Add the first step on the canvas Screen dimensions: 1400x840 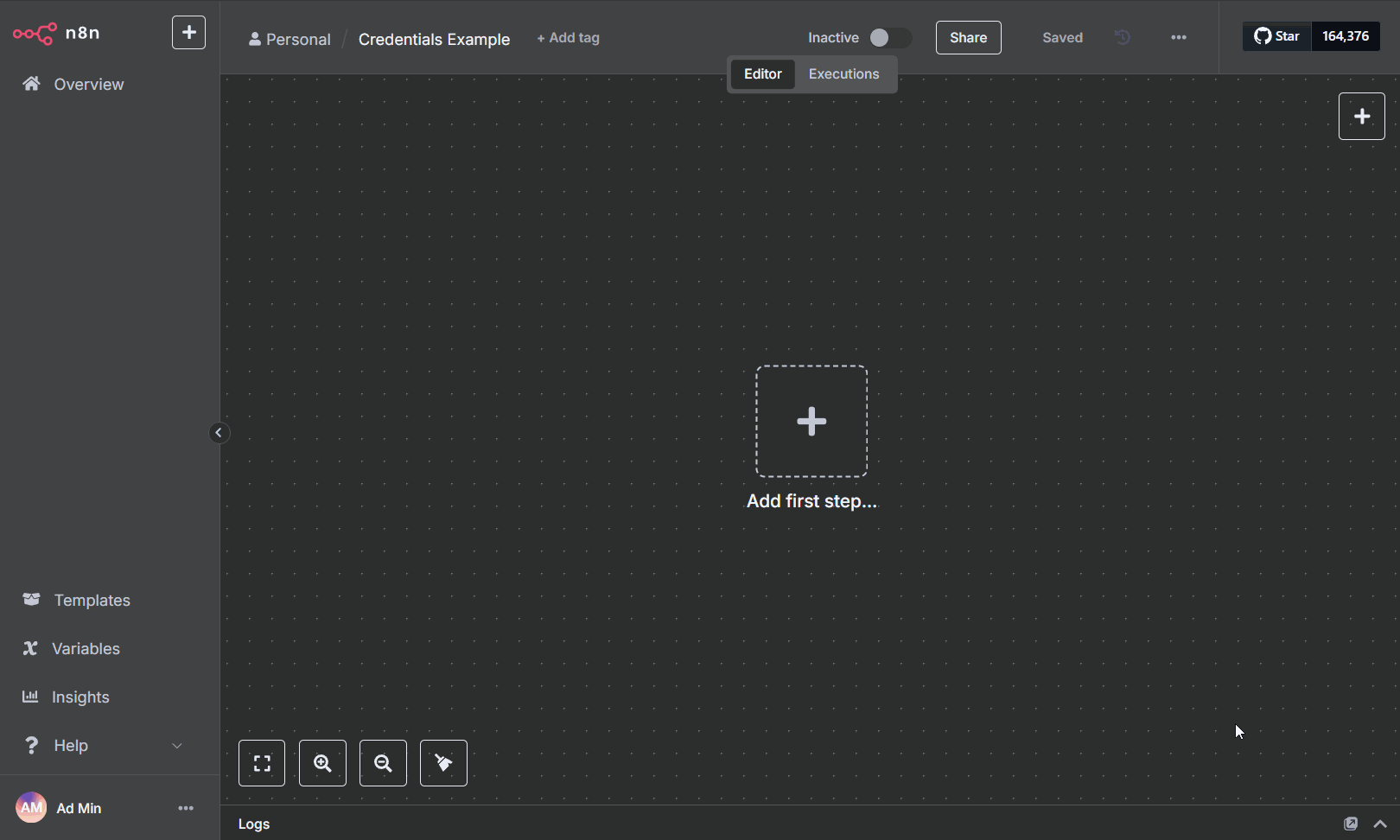point(811,422)
